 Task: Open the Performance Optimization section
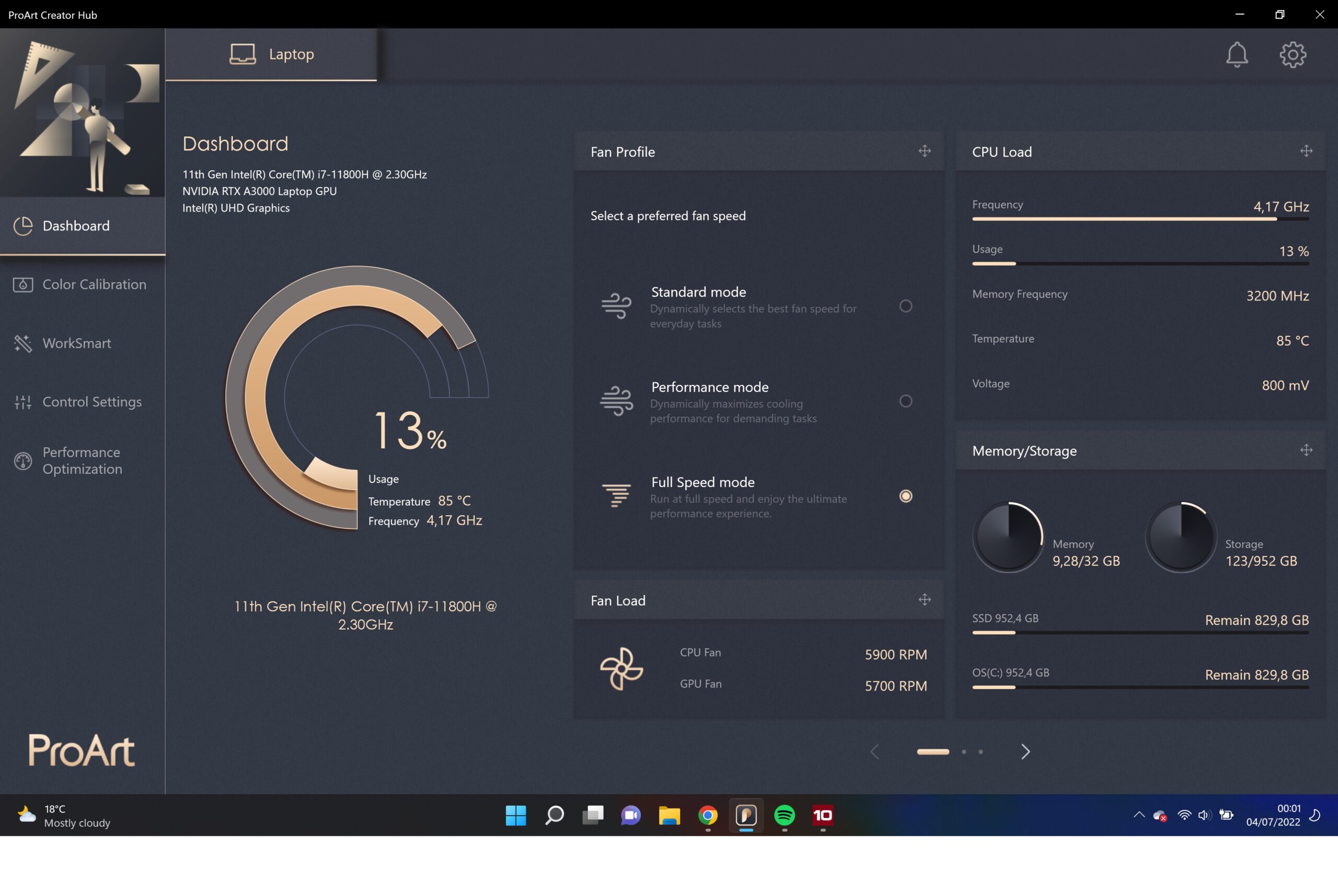coord(83,461)
